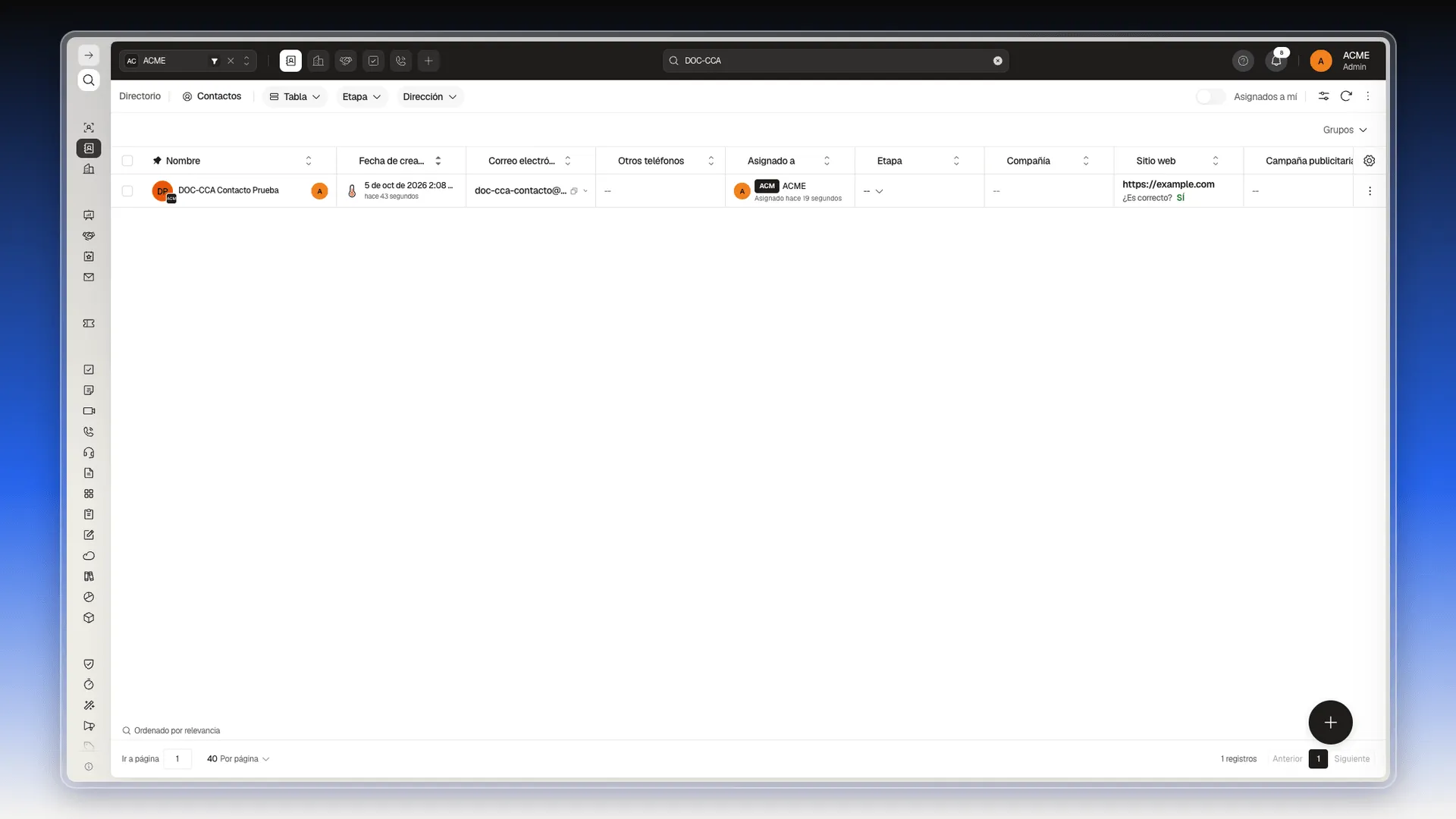Focus the DOC-CCA search field
This screenshot has width=1456, height=819.
pyautogui.click(x=836, y=61)
